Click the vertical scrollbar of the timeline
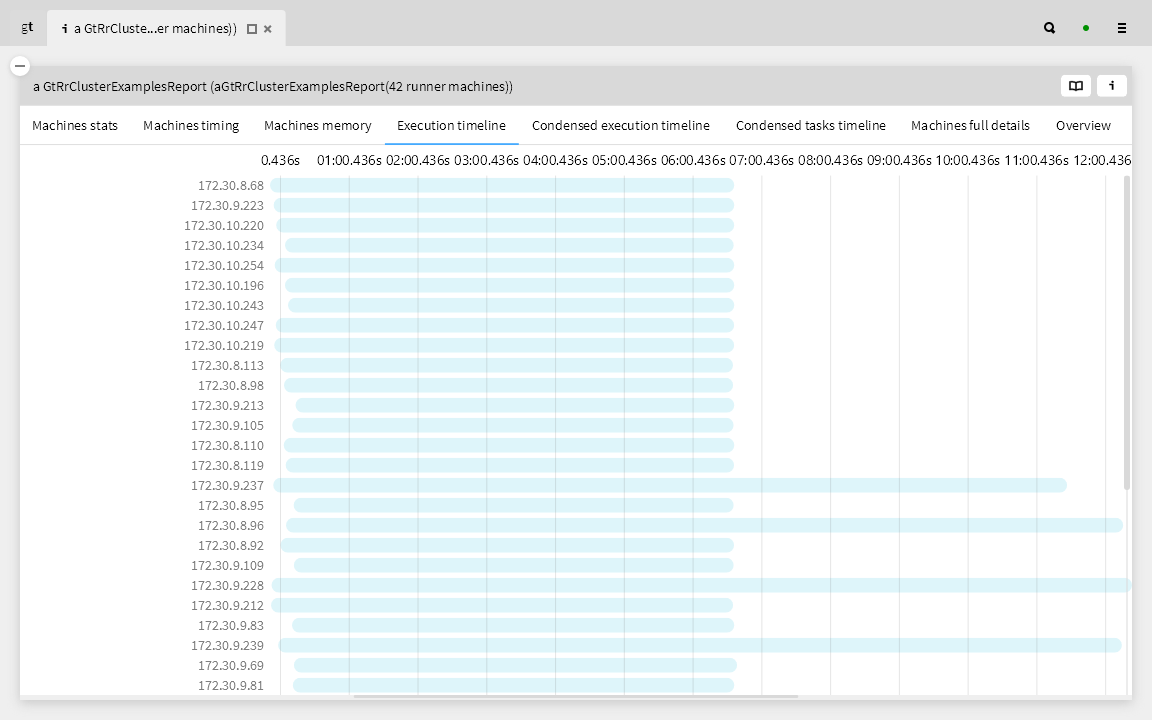This screenshot has width=1152, height=720. (x=1127, y=333)
